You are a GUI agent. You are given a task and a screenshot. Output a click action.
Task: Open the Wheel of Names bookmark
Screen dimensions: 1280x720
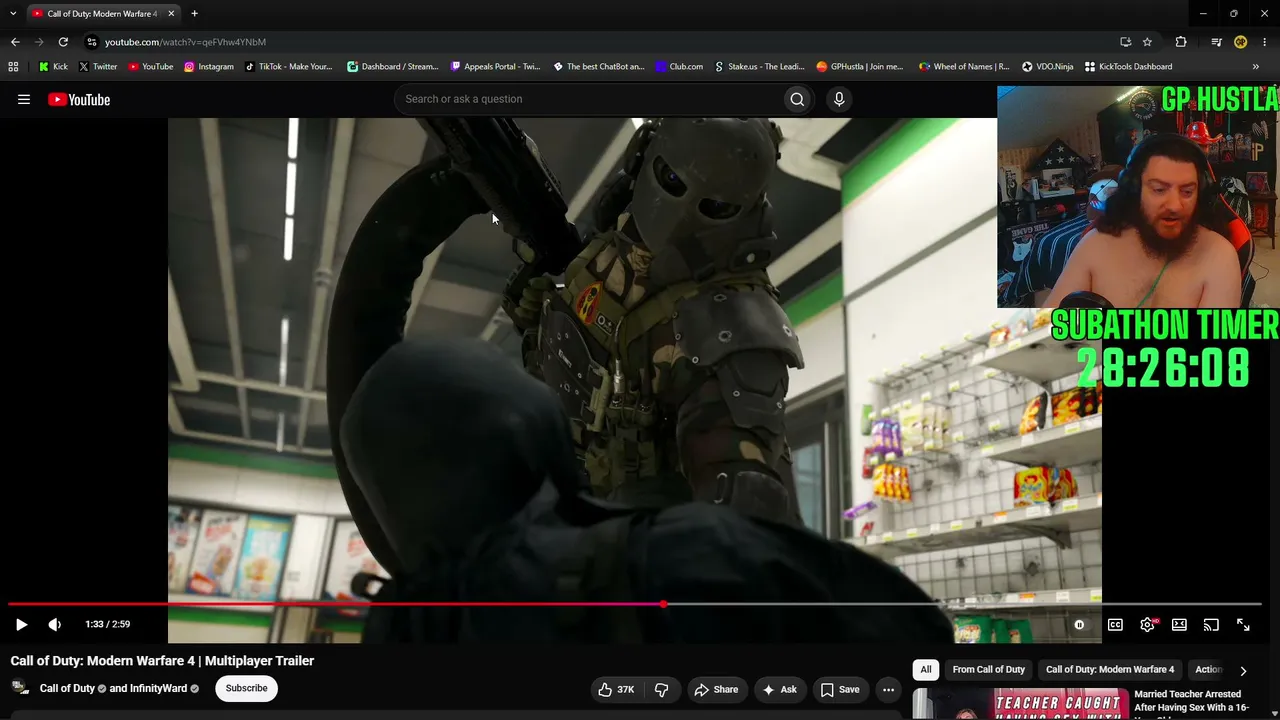click(963, 67)
